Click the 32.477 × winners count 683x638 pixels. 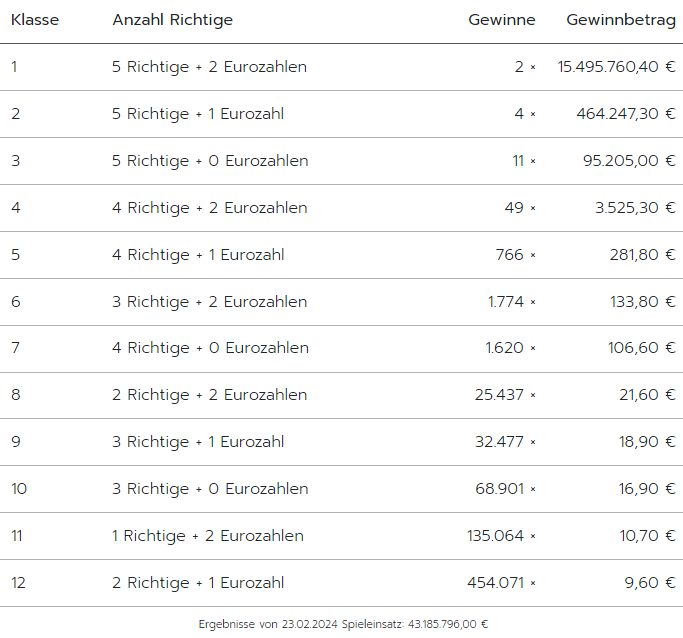point(505,442)
